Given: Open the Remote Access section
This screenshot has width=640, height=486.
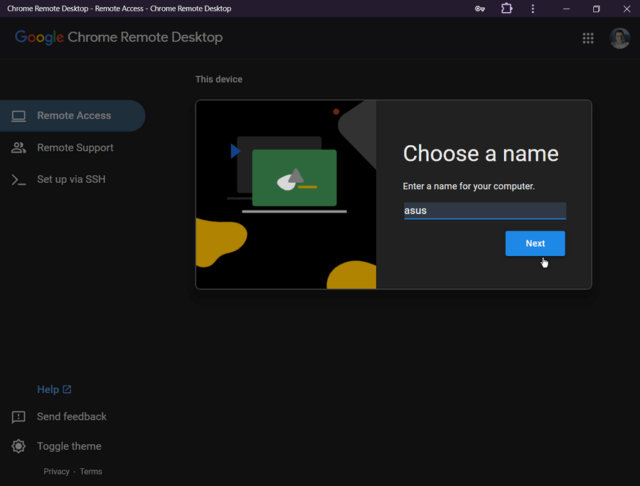Looking at the screenshot, I should click(72, 116).
